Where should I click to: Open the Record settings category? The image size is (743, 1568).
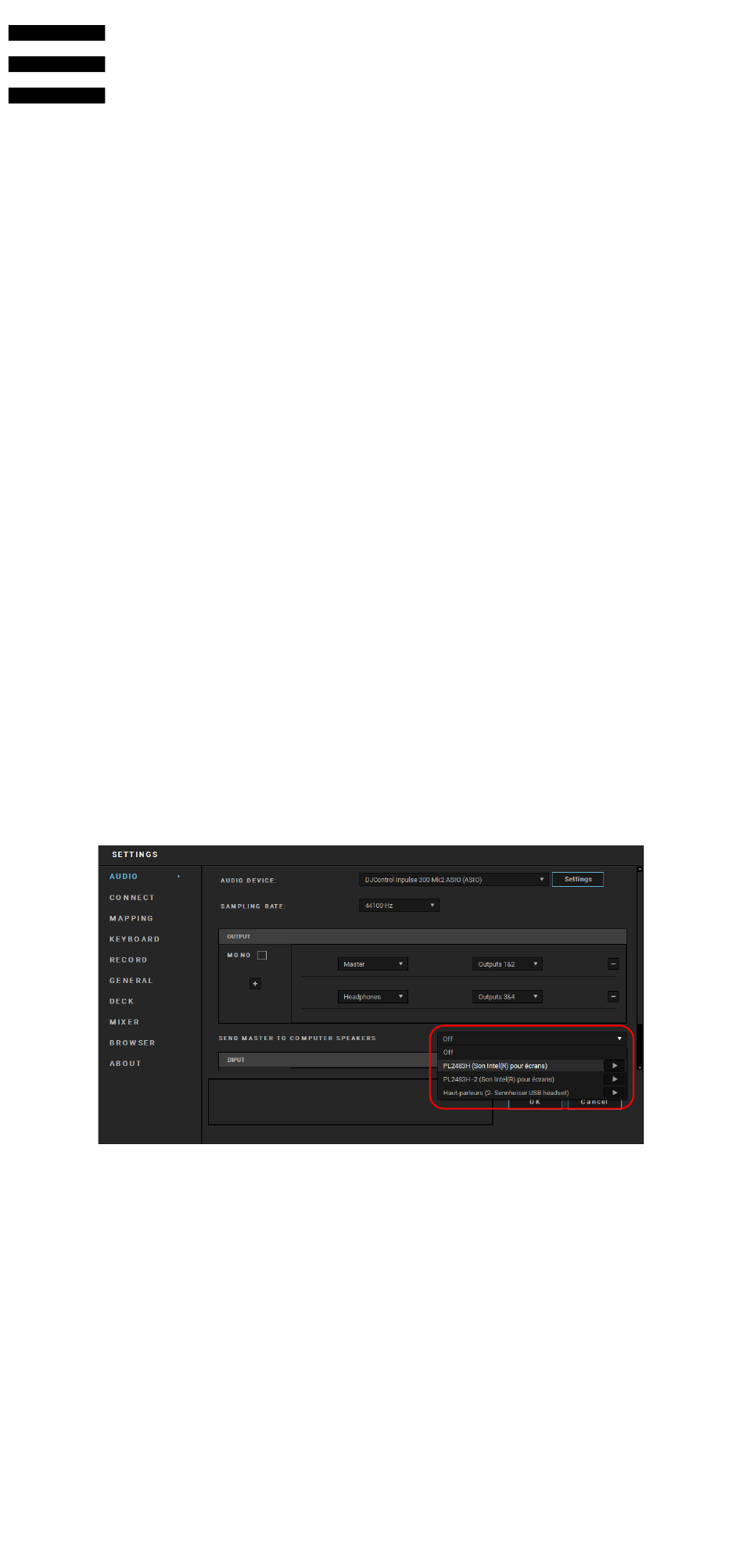(128, 960)
